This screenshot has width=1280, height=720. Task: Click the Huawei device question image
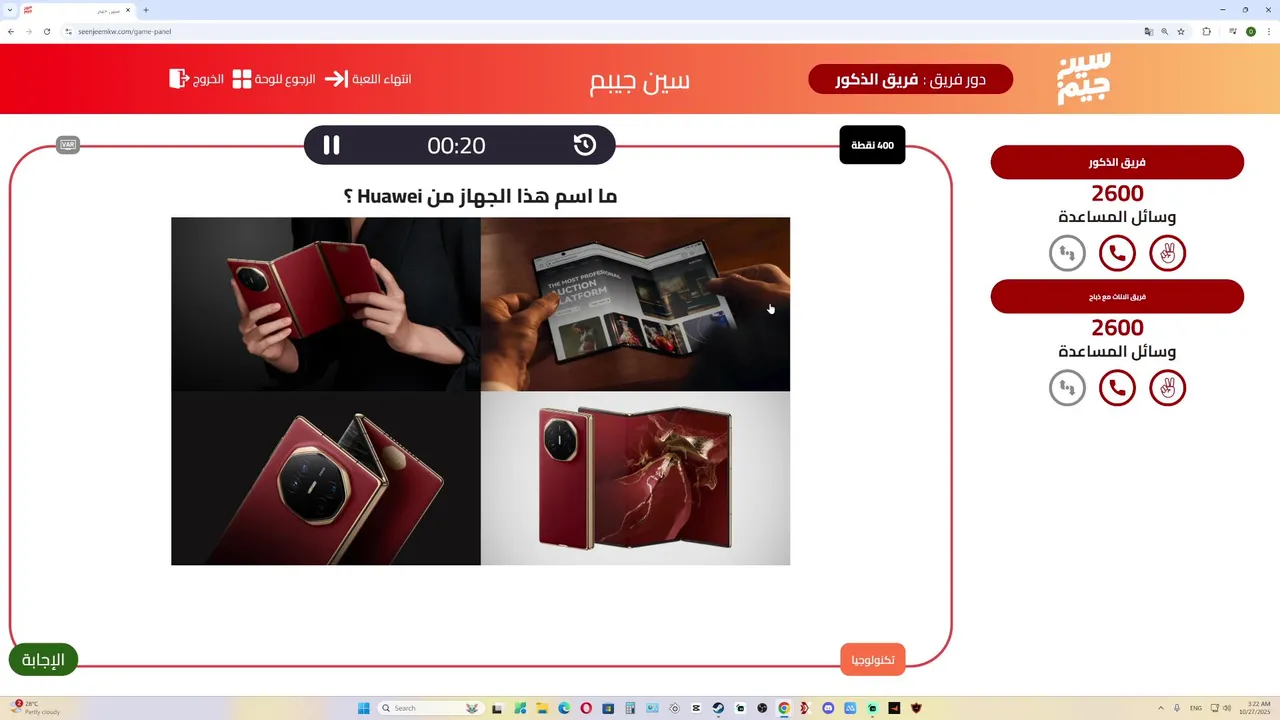[480, 391]
